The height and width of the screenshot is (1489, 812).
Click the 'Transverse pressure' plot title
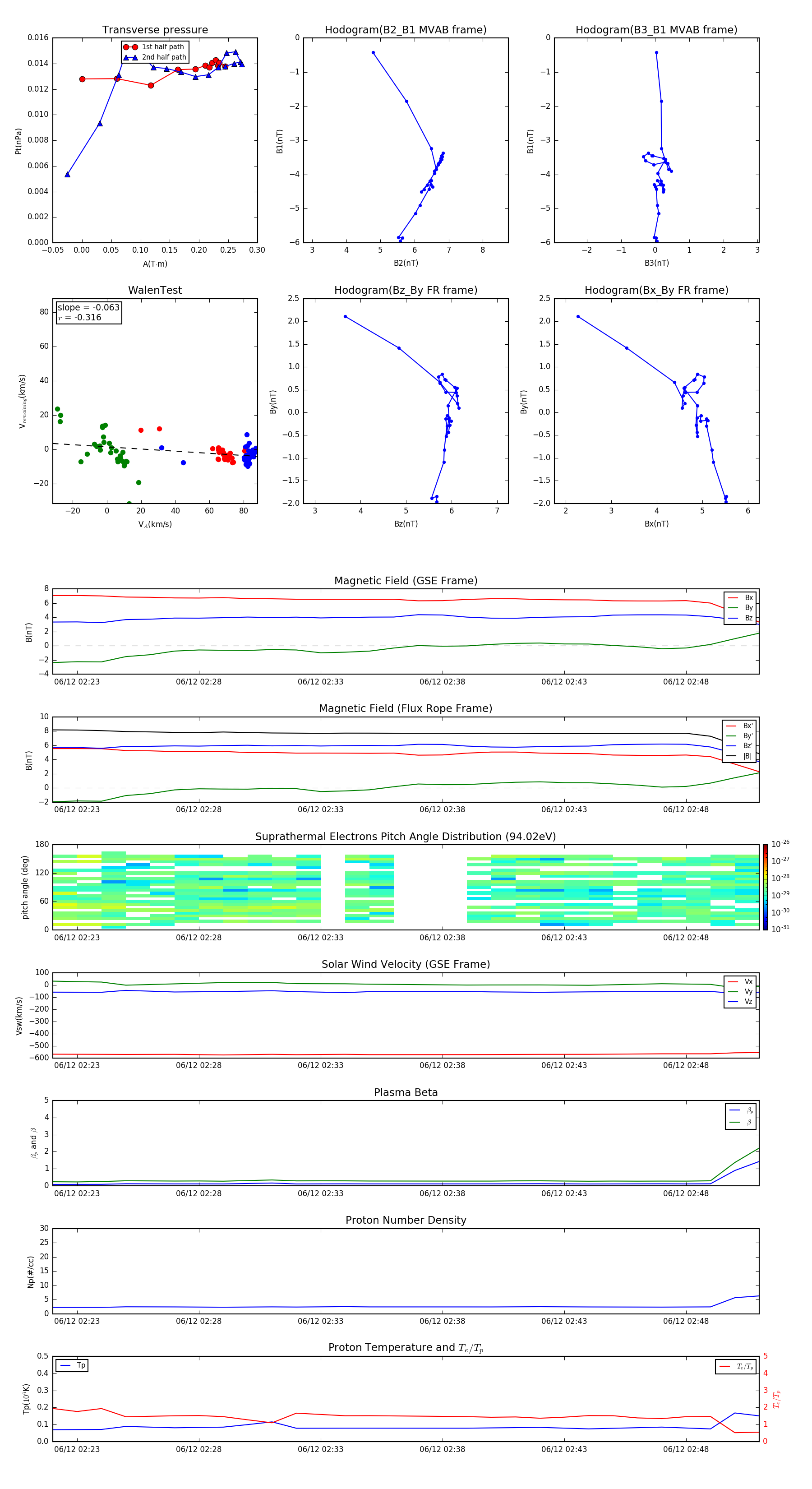coord(155,29)
